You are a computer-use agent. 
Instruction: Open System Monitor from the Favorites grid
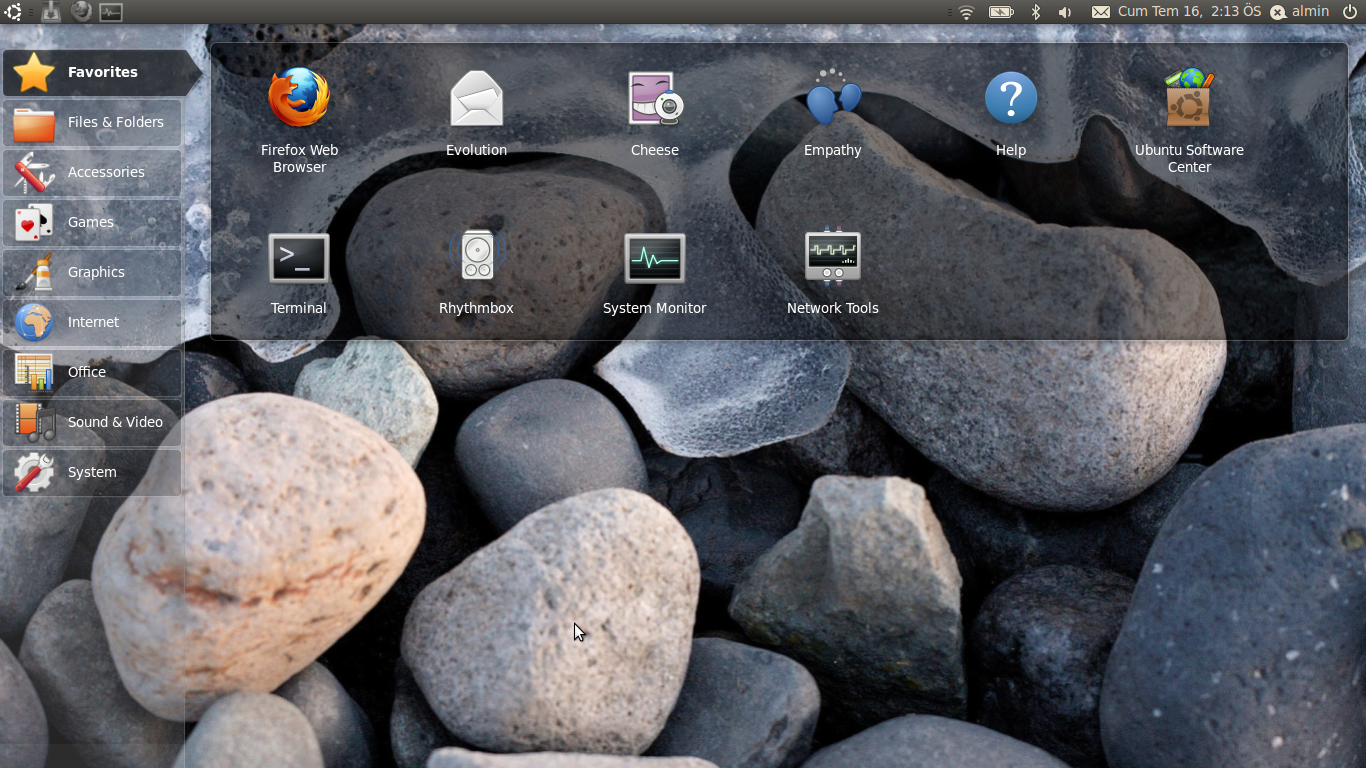pos(655,273)
